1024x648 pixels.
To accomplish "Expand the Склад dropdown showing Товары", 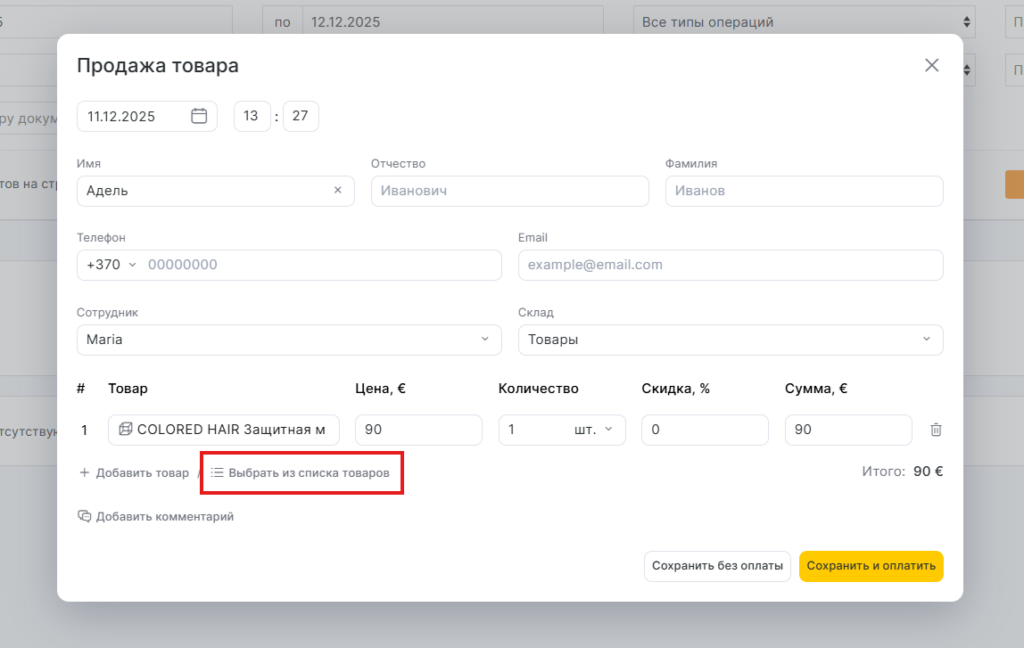I will point(730,339).
